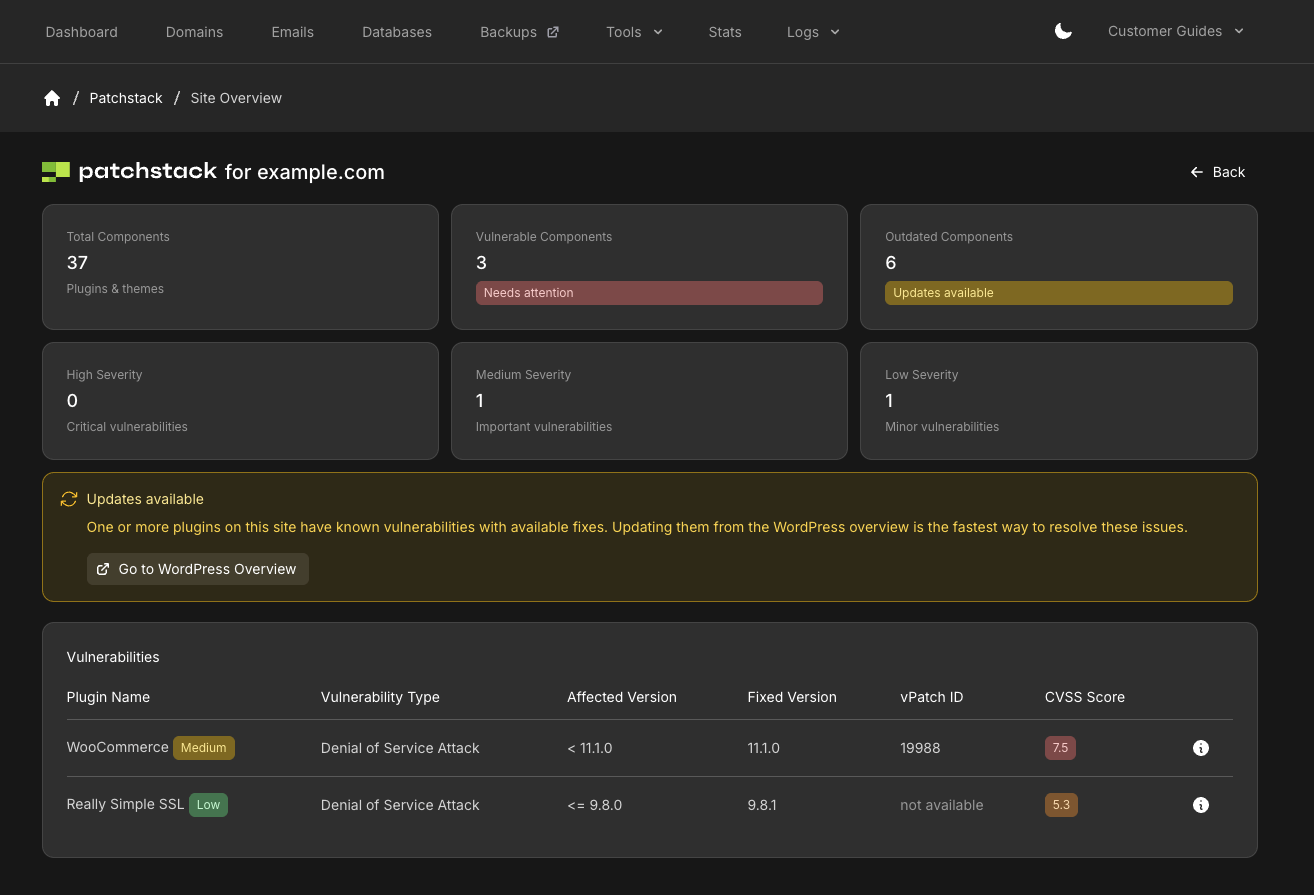Go to the Domains menu item
This screenshot has width=1314, height=895.
click(x=194, y=32)
